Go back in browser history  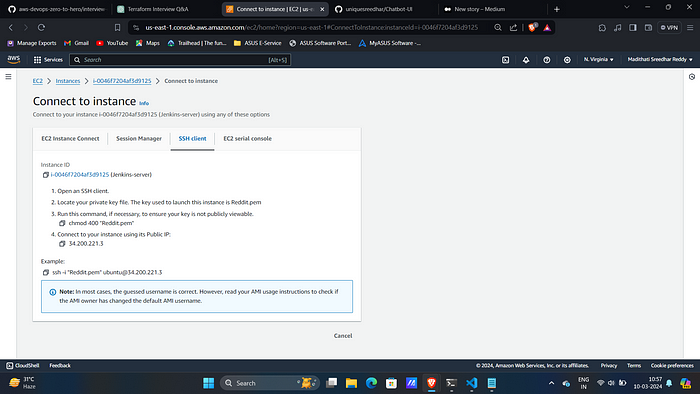coord(11,28)
